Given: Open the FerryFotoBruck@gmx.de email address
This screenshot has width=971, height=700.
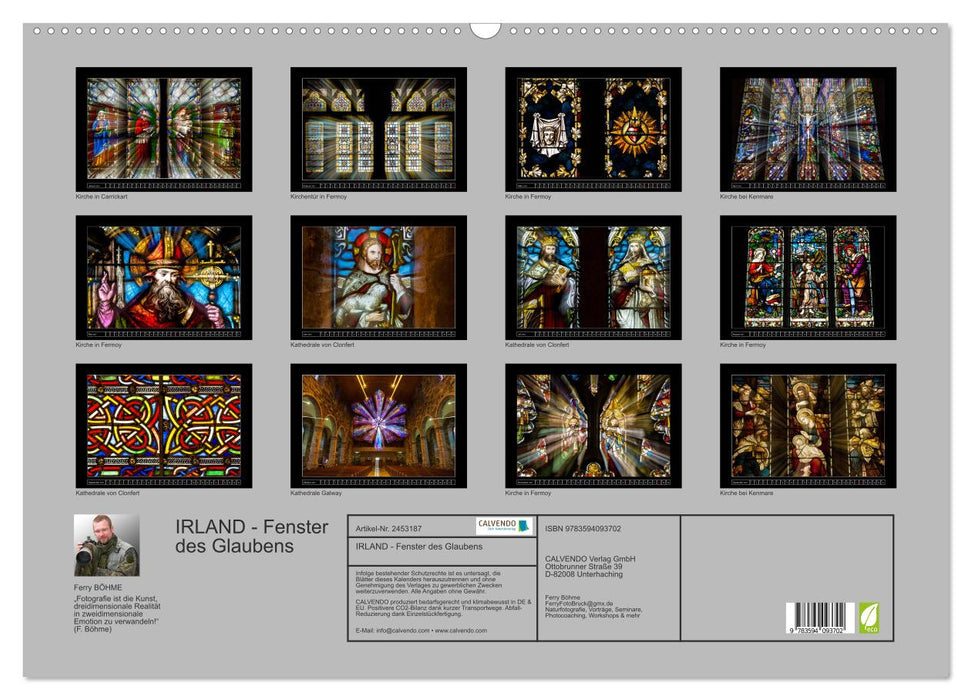Looking at the screenshot, I should pos(578,603).
